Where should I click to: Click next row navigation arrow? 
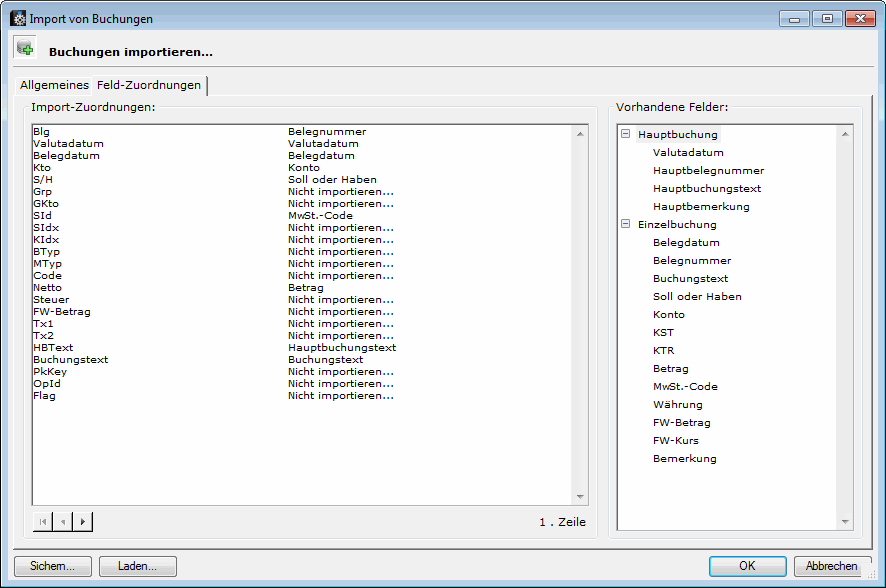82,521
